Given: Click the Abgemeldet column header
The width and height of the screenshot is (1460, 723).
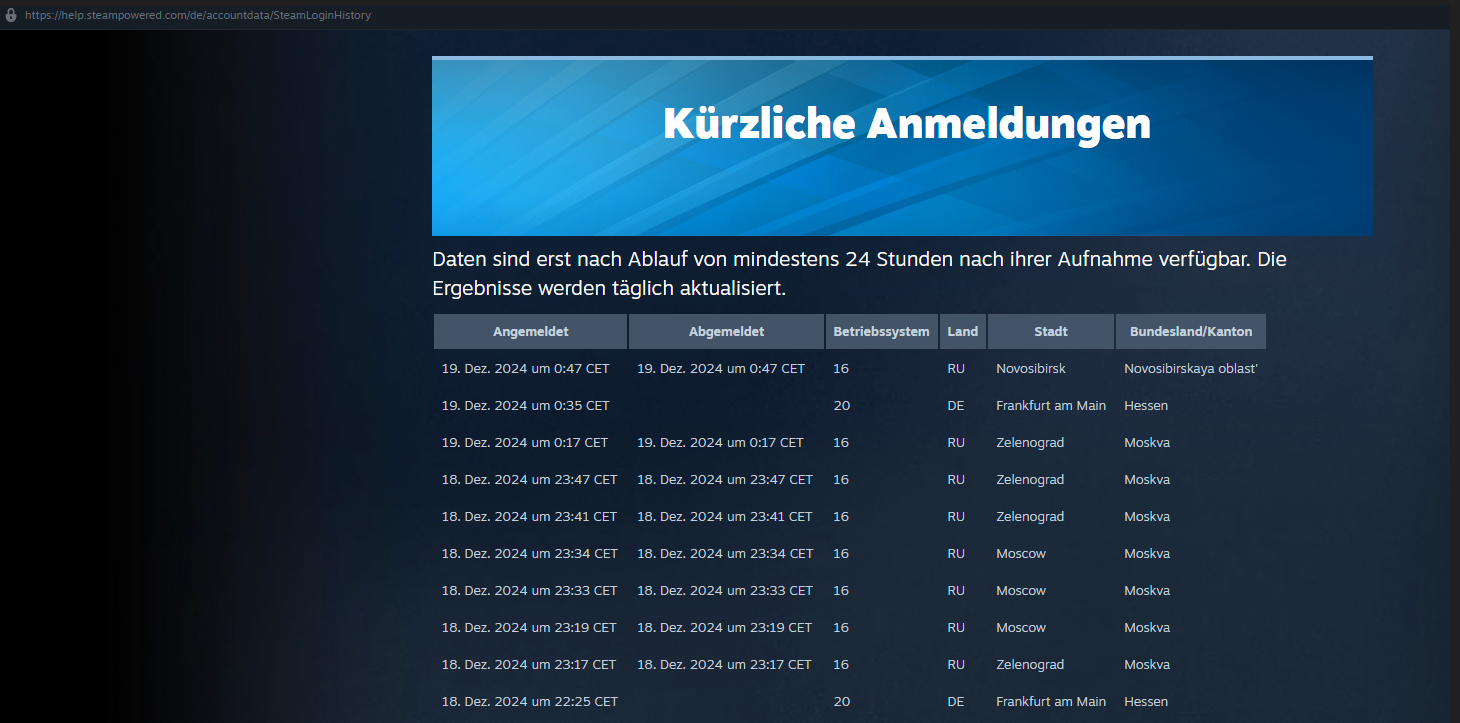Looking at the screenshot, I should 726,332.
